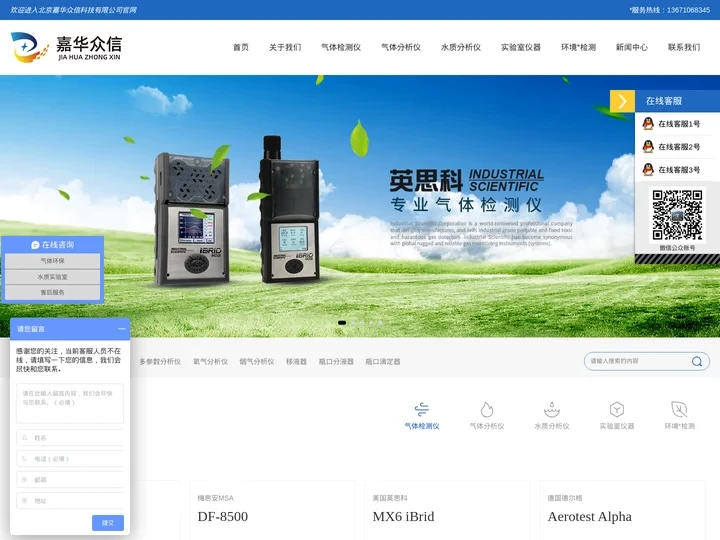720x540 pixels.
Task: Open the 首页 menu item
Action: point(241,47)
